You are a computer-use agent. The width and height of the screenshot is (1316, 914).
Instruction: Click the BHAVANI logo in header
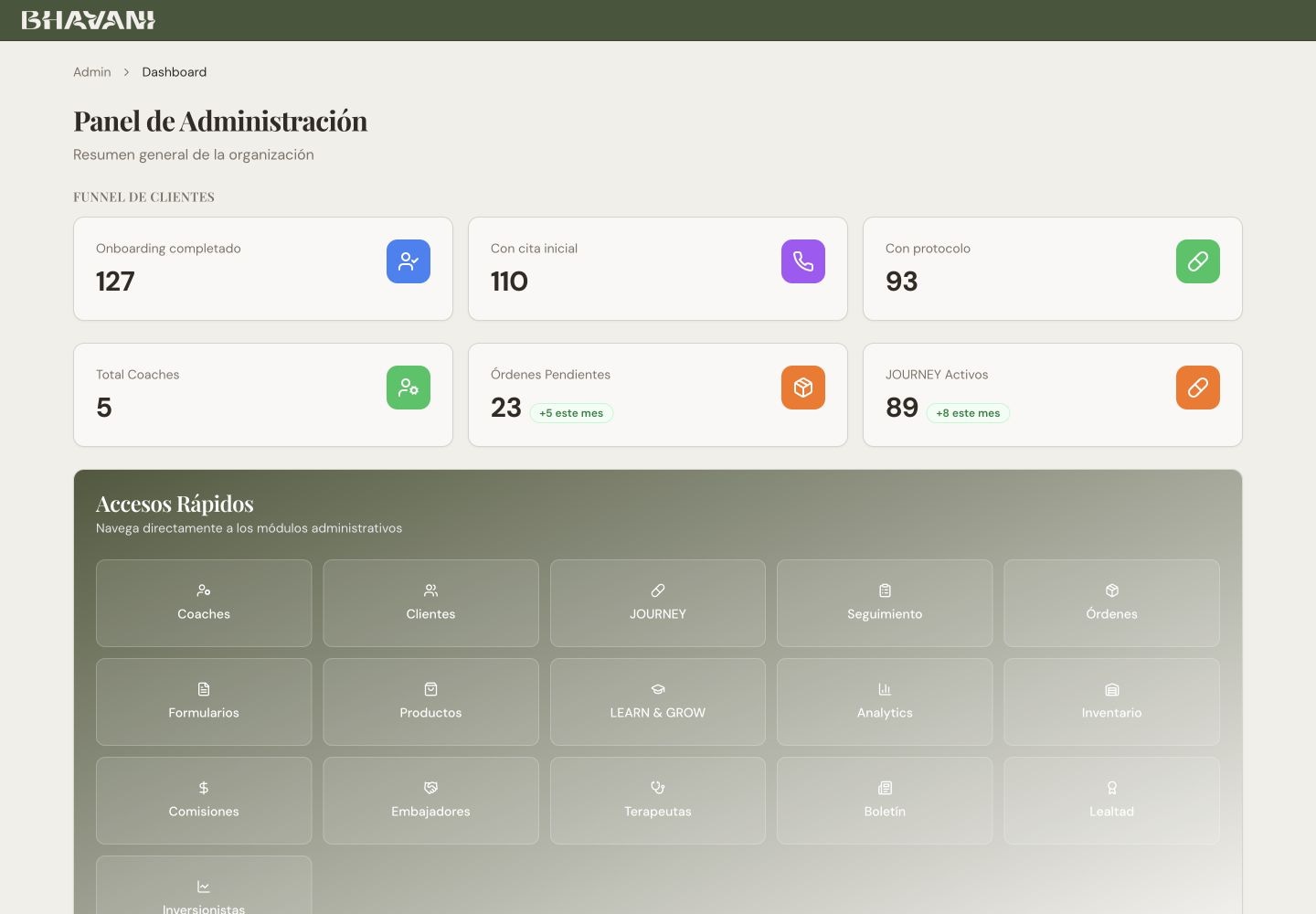(89, 20)
